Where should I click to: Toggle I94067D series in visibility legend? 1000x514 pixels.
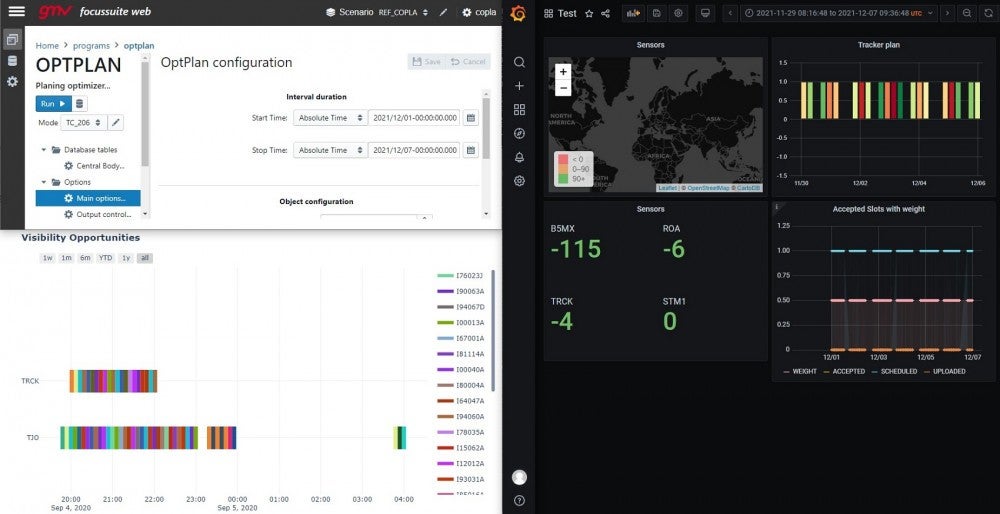460,307
